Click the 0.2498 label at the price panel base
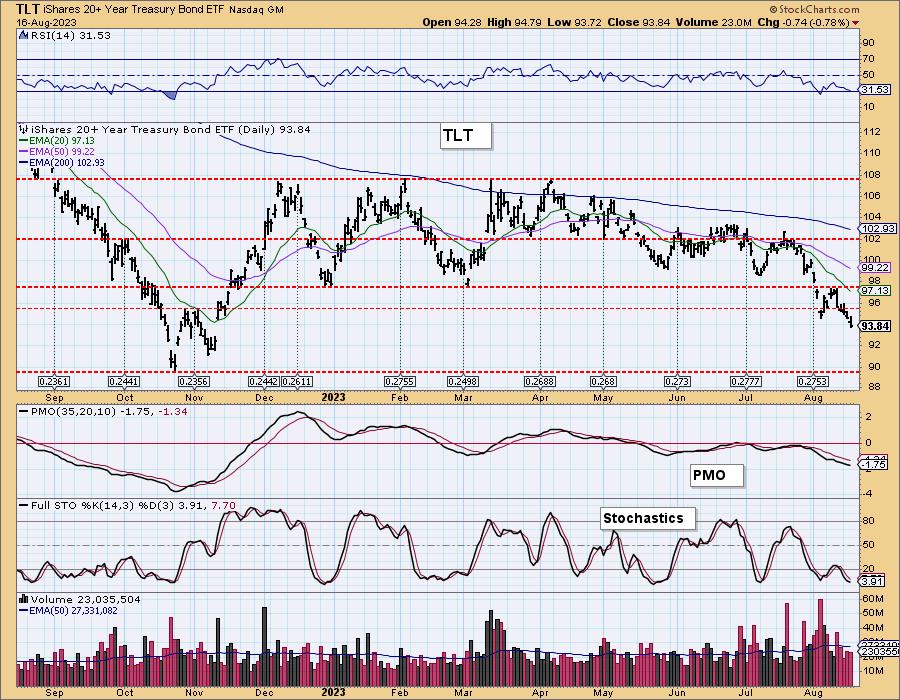The height and width of the screenshot is (700, 900). pyautogui.click(x=463, y=382)
